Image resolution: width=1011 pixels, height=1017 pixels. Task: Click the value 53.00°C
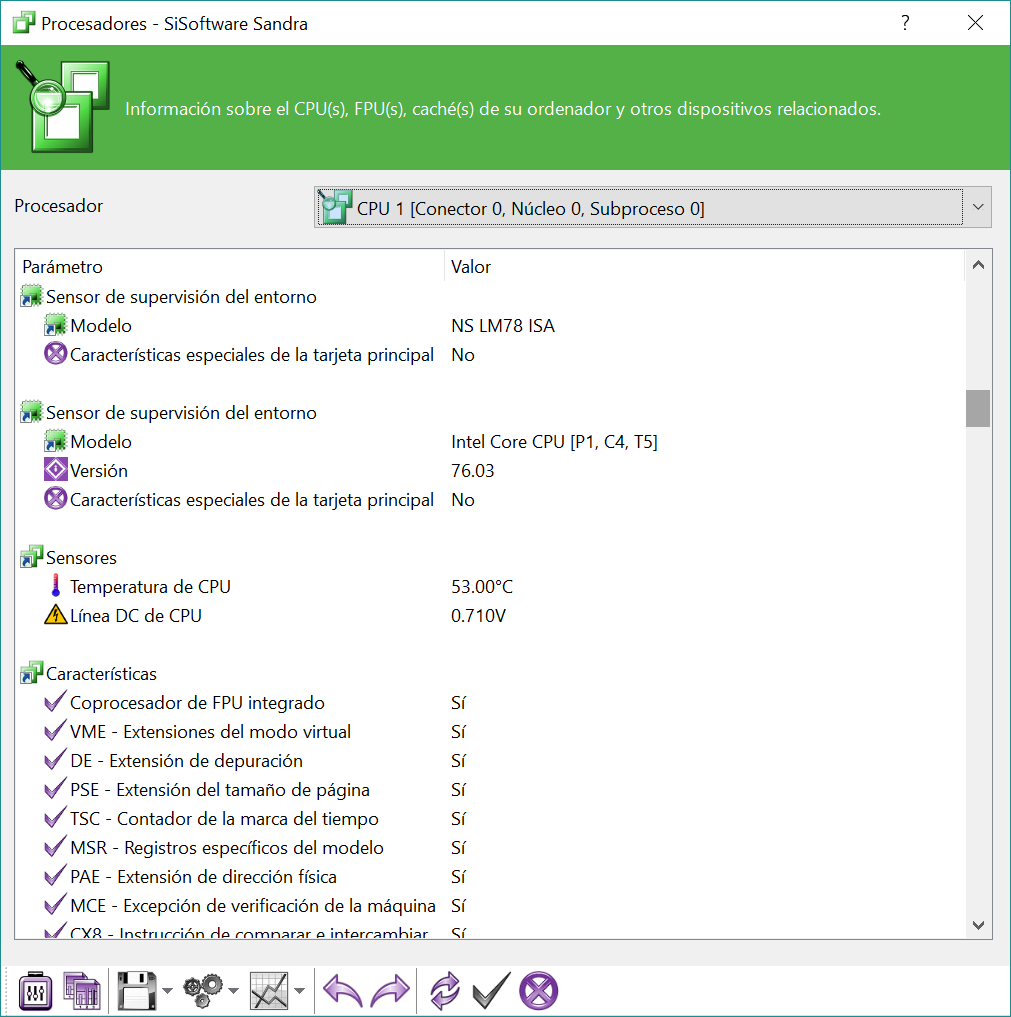pos(482,587)
